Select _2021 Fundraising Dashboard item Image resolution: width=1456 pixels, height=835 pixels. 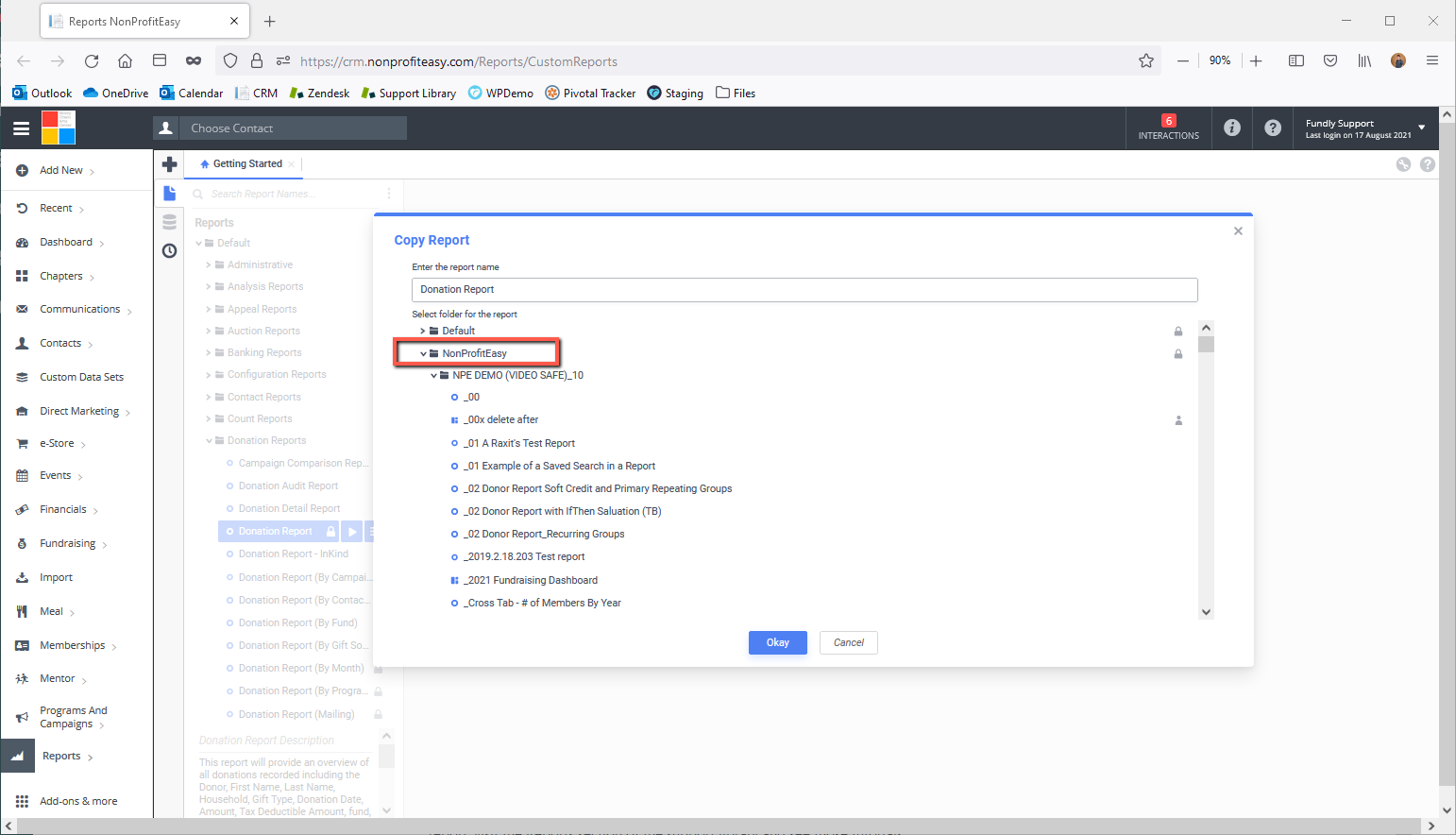pyautogui.click(x=531, y=581)
